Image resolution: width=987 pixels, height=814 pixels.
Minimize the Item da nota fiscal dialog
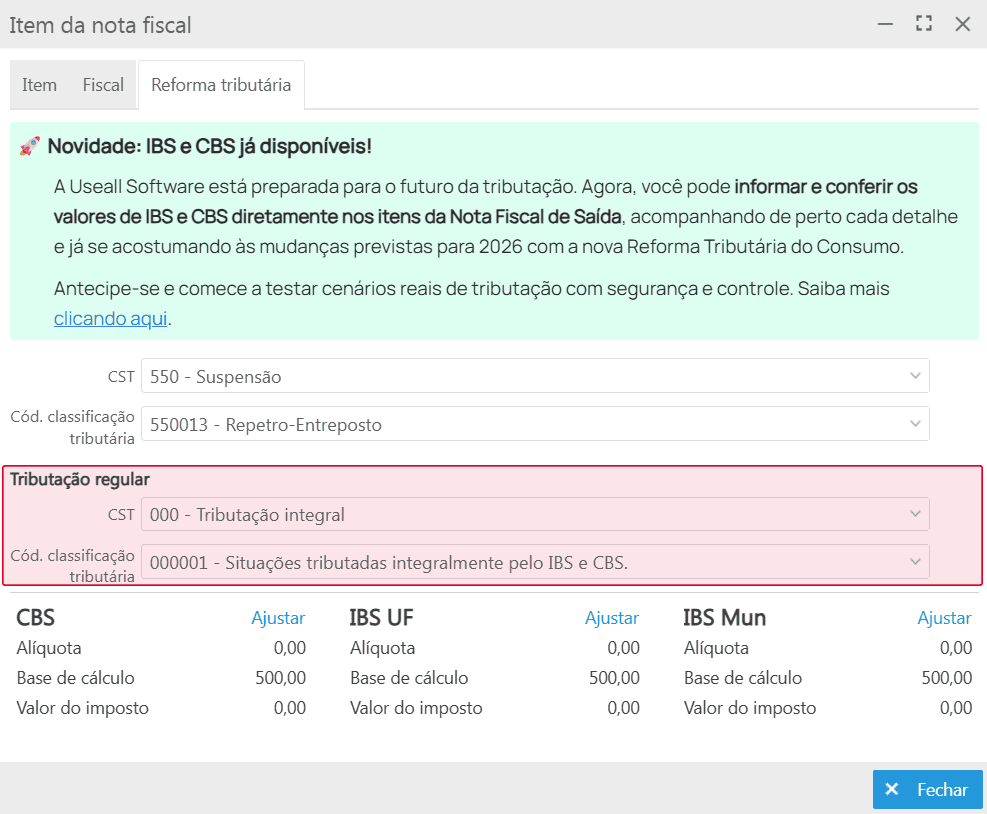885,24
